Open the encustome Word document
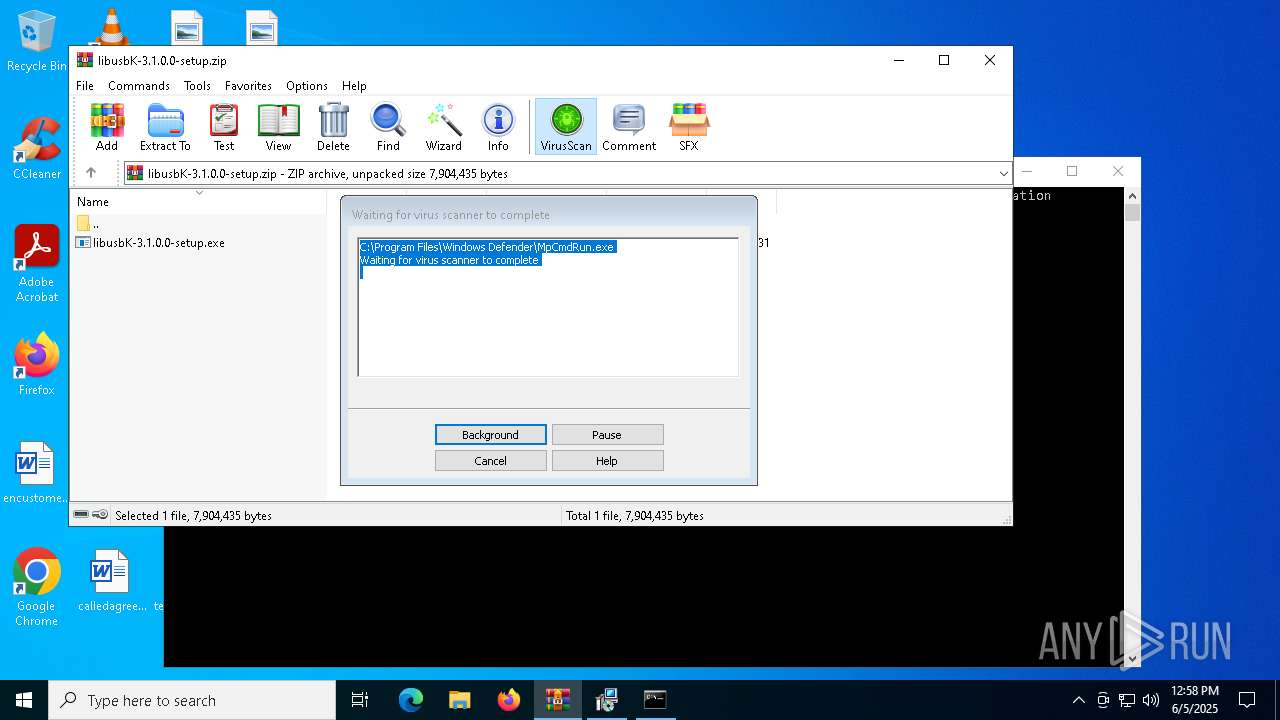This screenshot has width=1280, height=720. pos(36,473)
